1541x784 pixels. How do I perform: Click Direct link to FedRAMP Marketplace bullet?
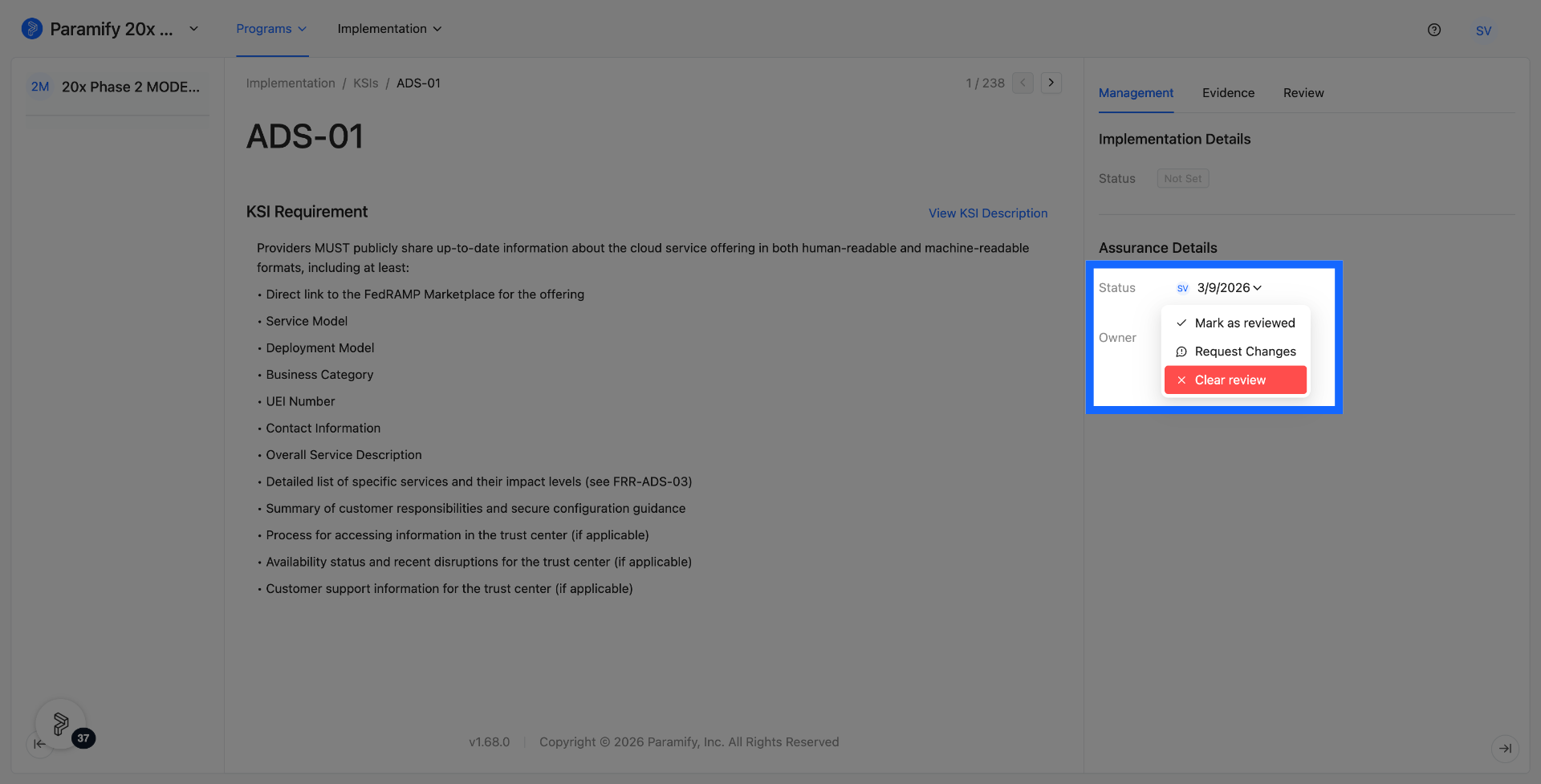[x=425, y=295]
